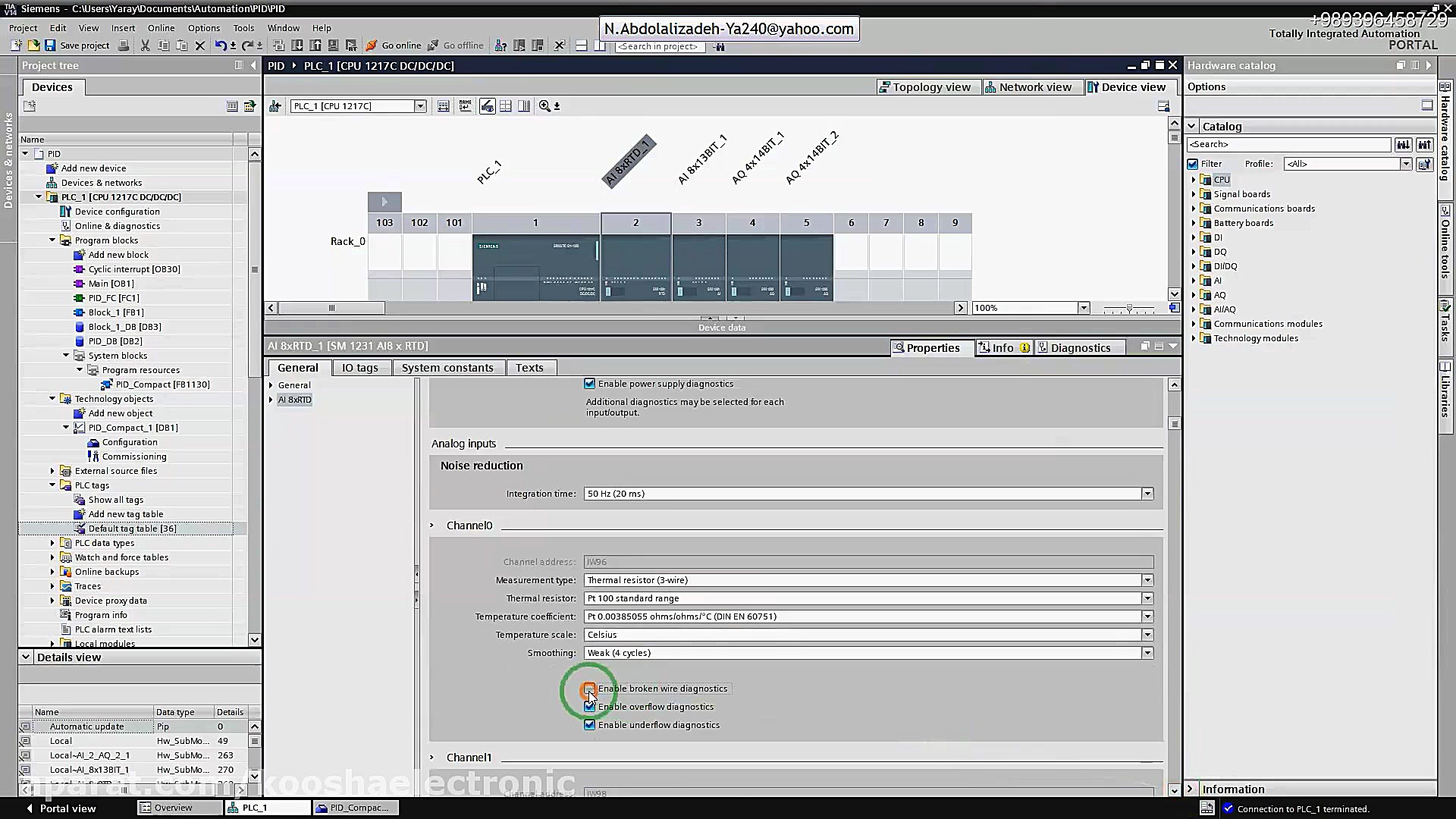
Task: Click the Print icon in toolbar
Action: [x=124, y=45]
